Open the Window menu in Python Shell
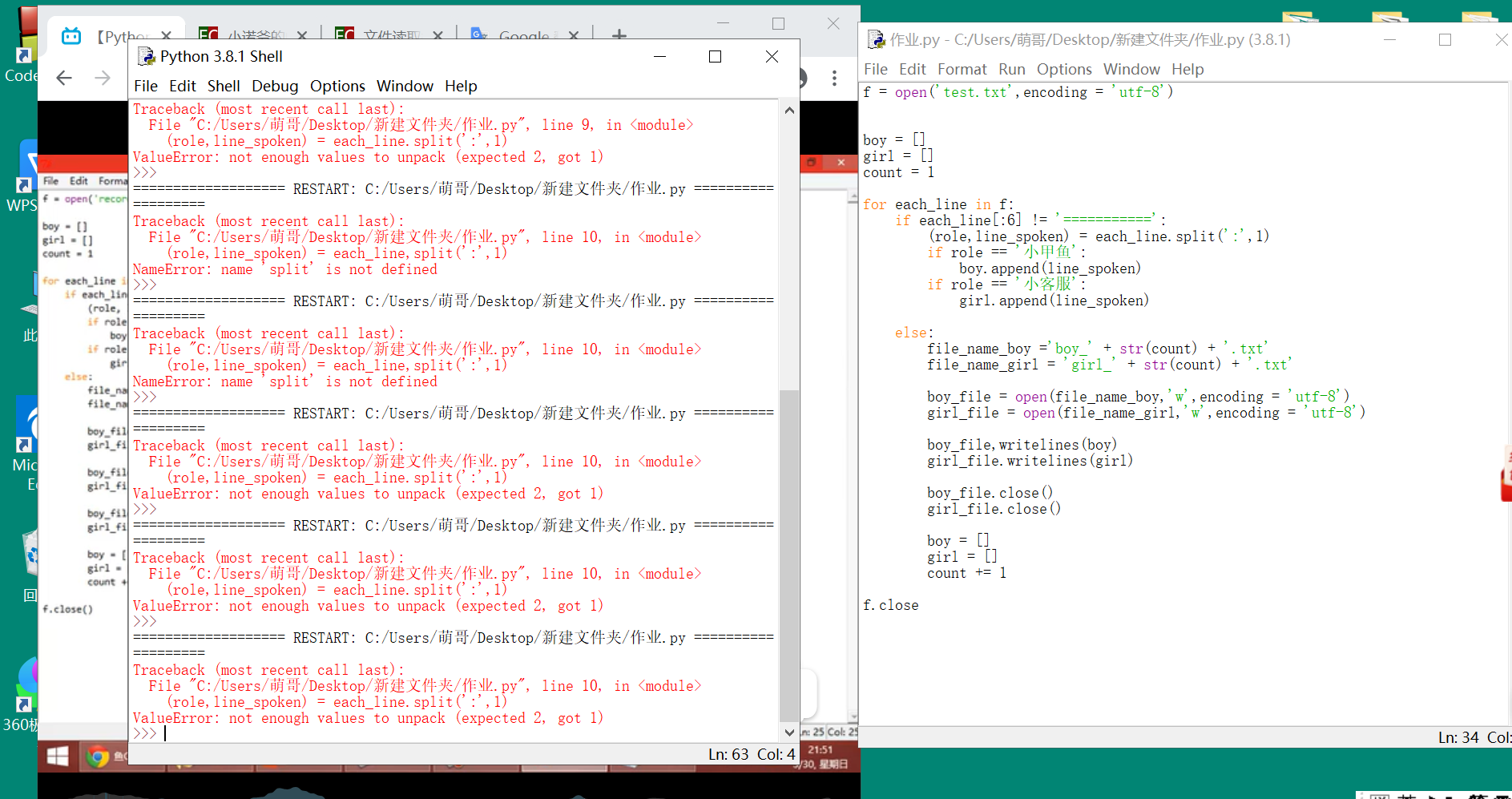This screenshot has height=799, width=1512. (405, 86)
